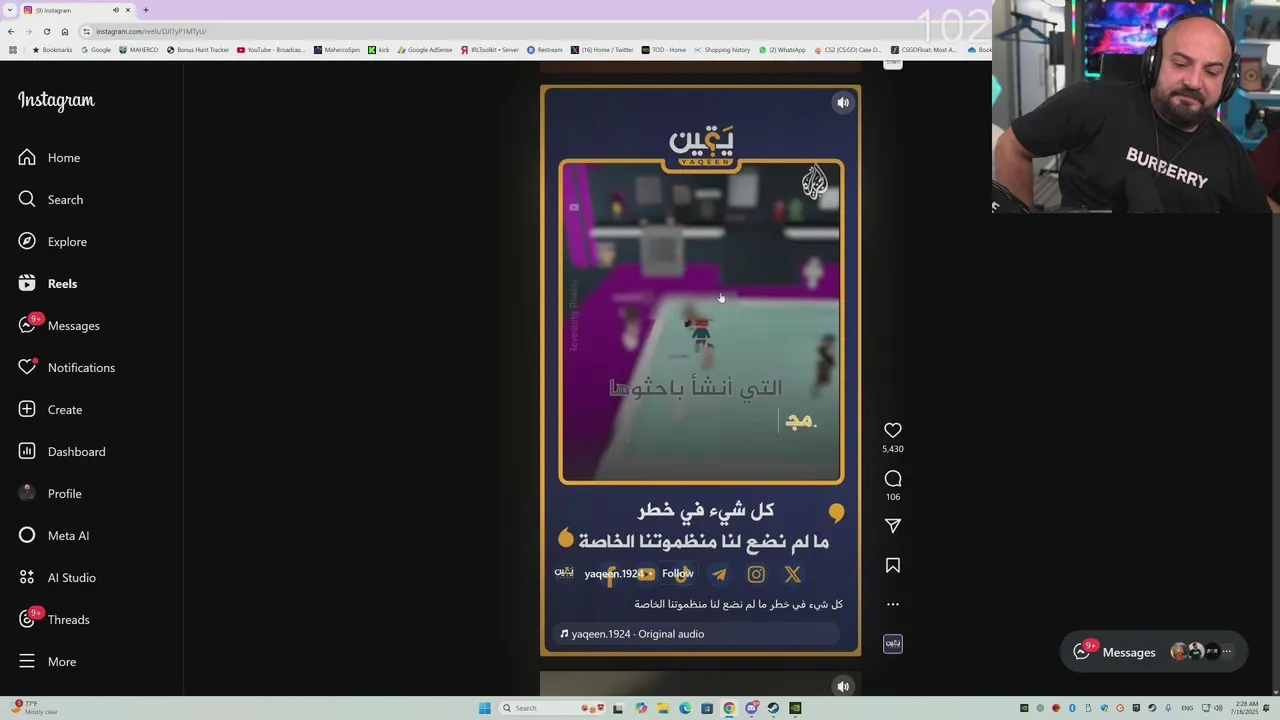Open the yaqeen.1924 profile username
Viewport: 1280px width, 720px height.
(614, 574)
